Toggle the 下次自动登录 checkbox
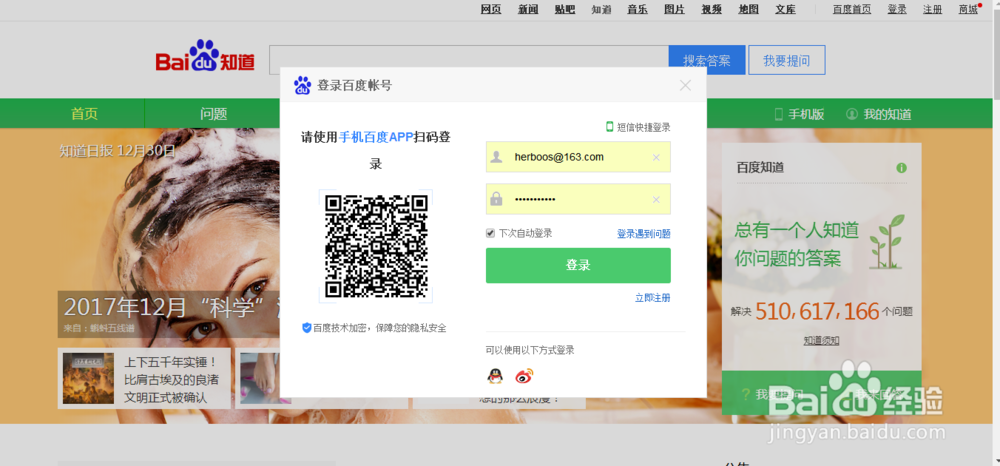This screenshot has height=466, width=1000. click(490, 233)
